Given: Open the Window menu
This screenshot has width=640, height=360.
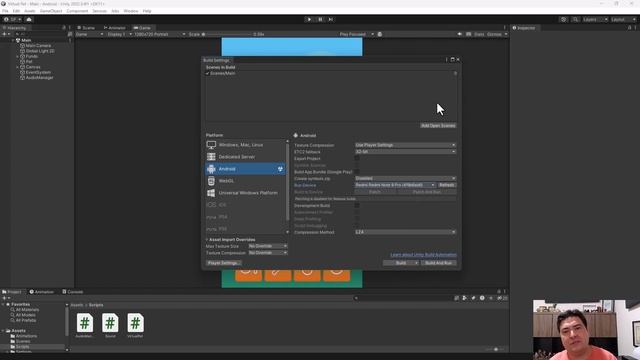Looking at the screenshot, I should [x=131, y=11].
